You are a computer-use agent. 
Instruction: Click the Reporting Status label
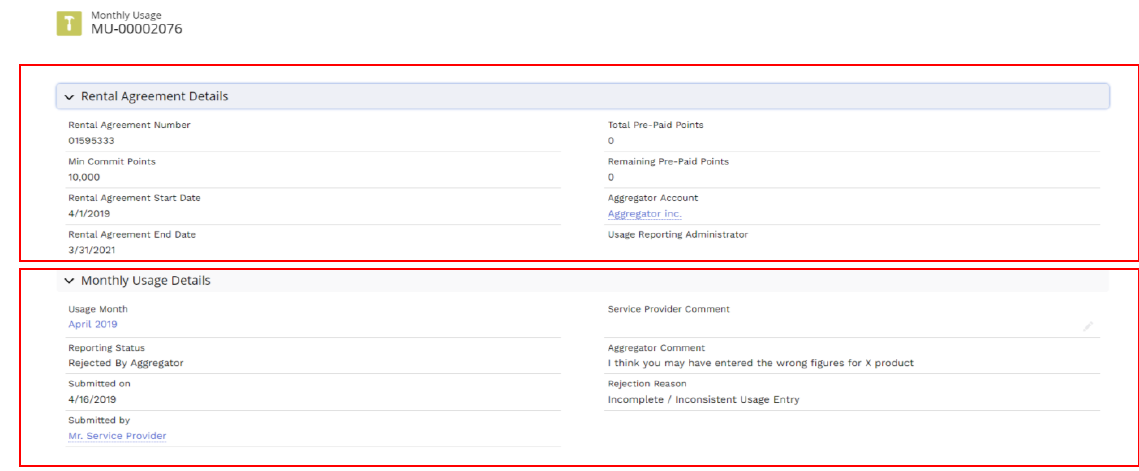click(106, 347)
